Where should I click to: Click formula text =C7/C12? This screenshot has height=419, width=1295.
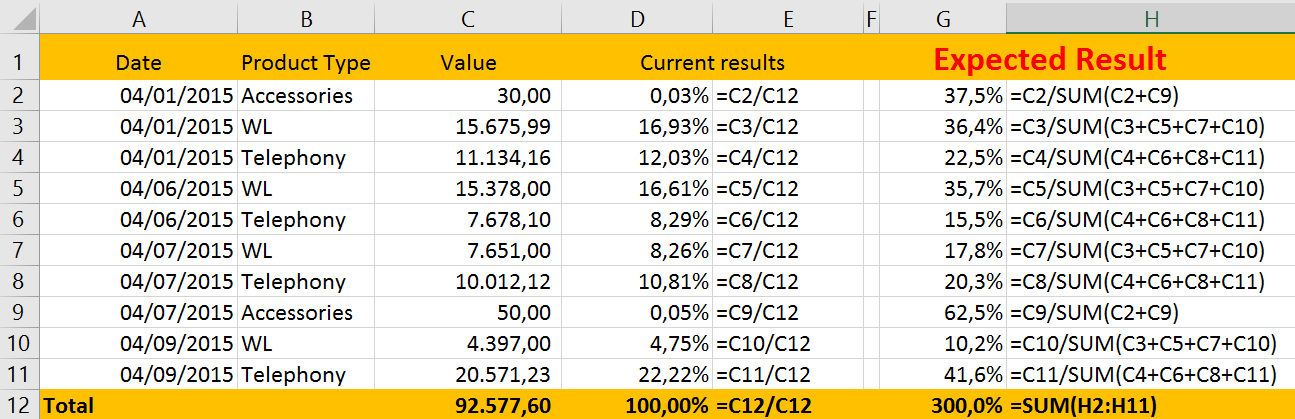pyautogui.click(x=757, y=250)
